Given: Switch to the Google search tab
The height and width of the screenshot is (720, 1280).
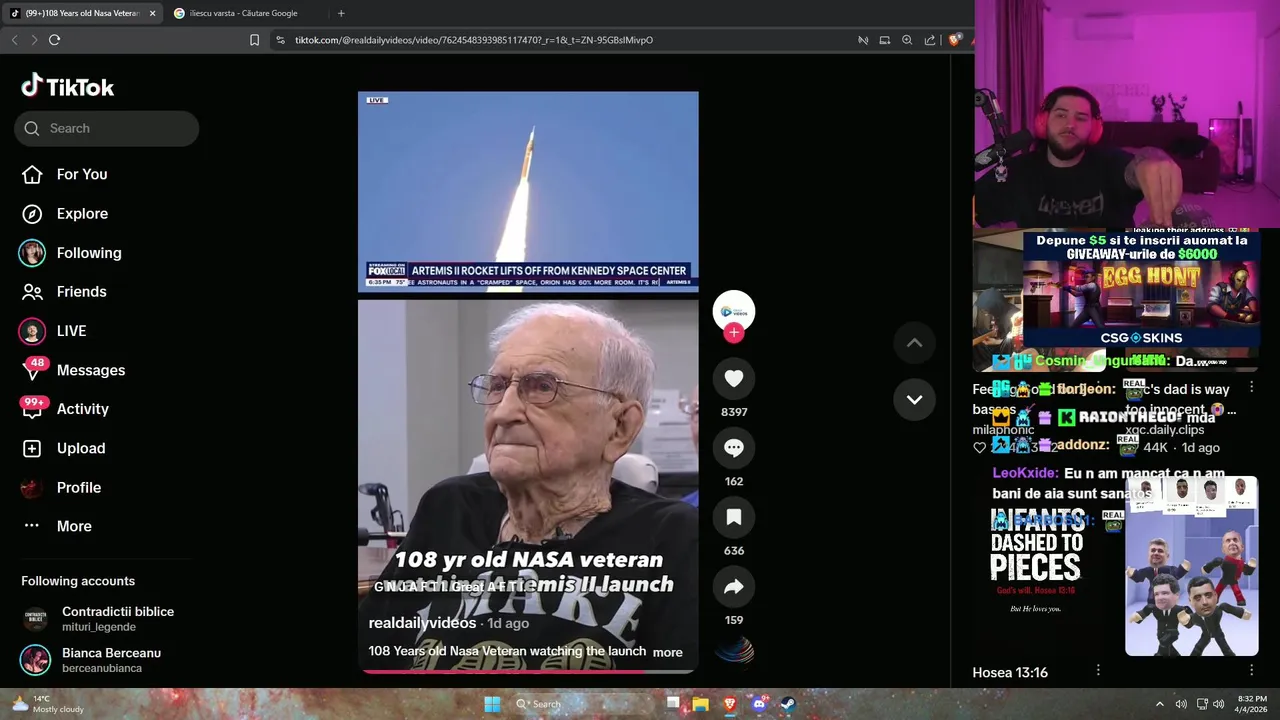Looking at the screenshot, I should tap(243, 13).
